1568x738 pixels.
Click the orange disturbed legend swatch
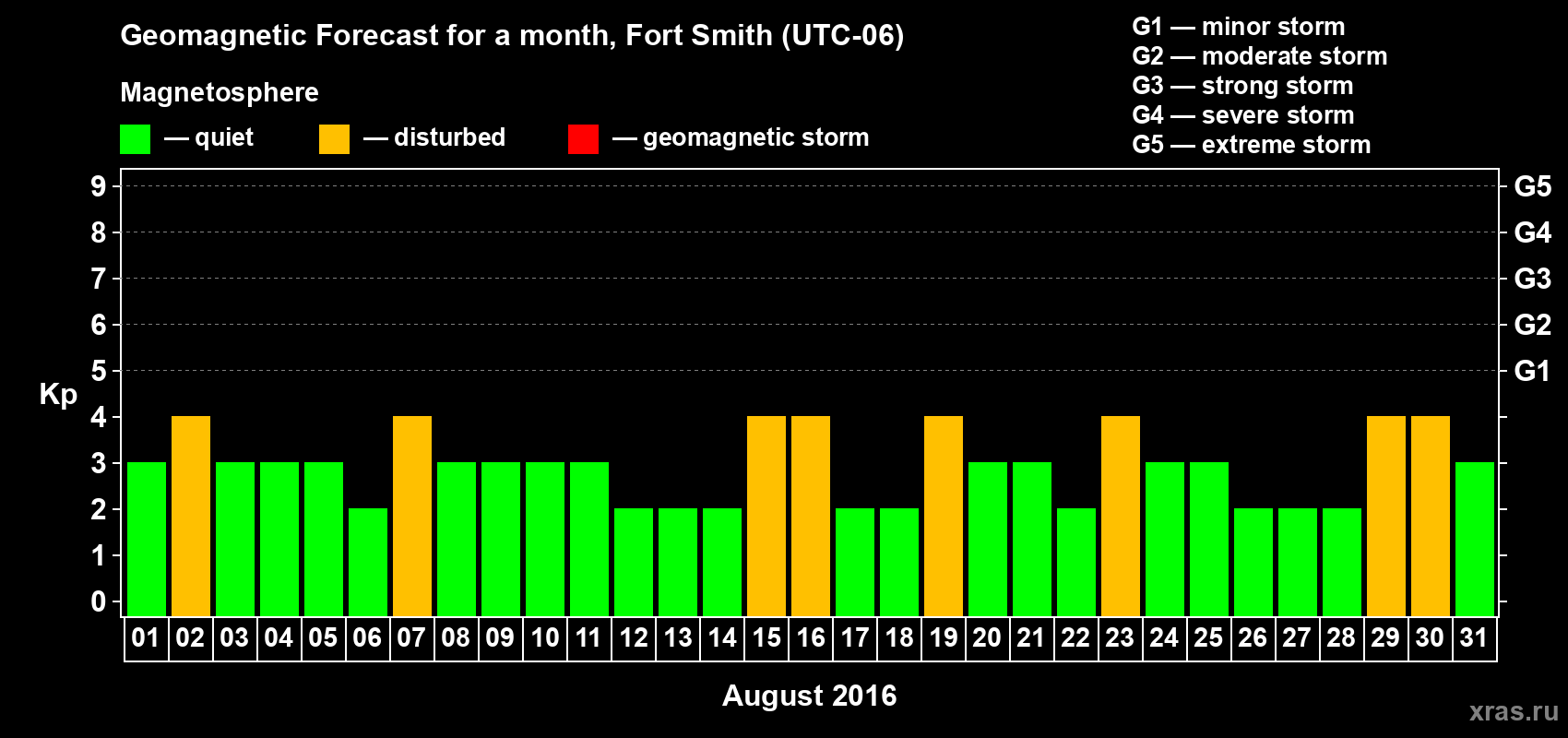[334, 139]
